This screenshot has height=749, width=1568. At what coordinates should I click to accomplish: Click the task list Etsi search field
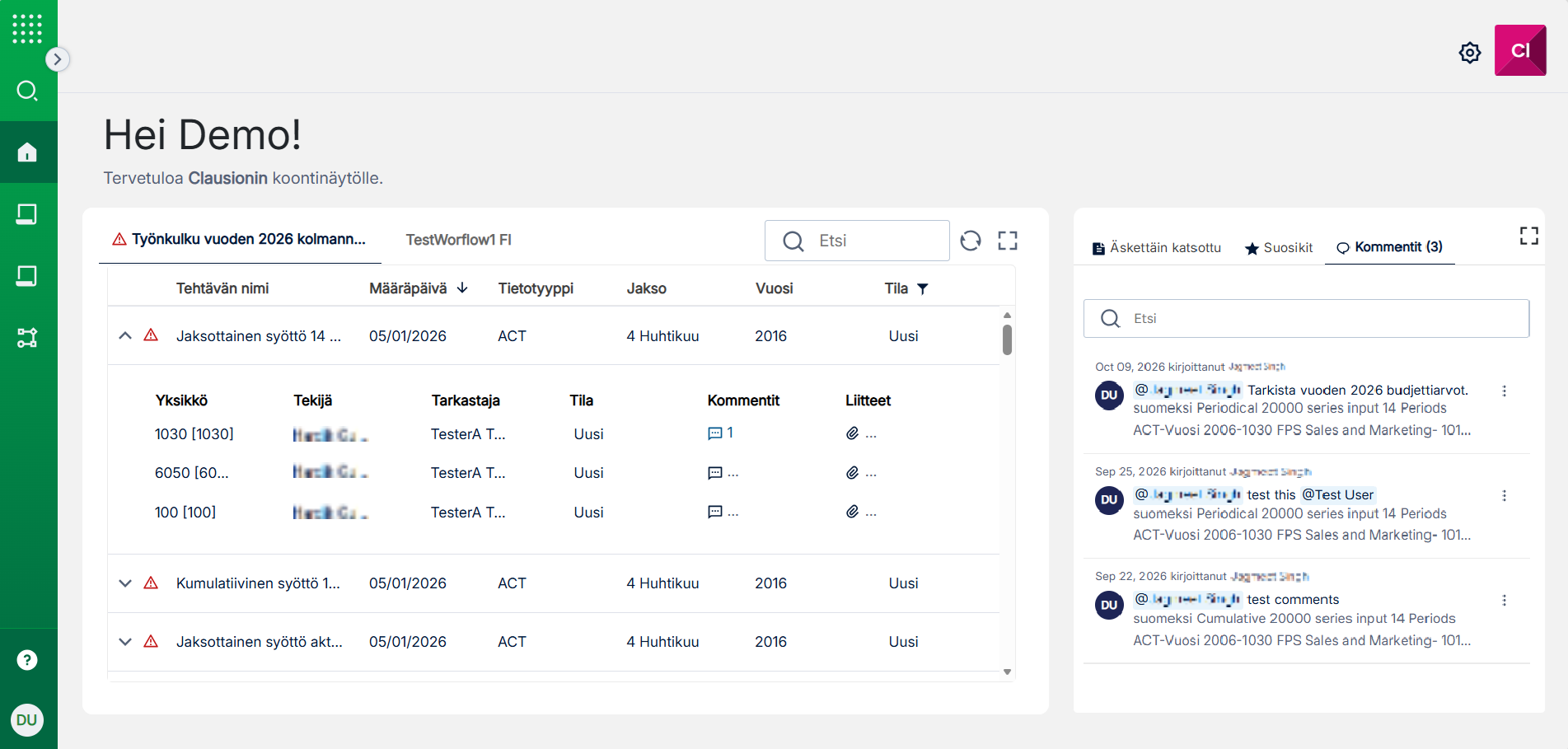point(857,241)
